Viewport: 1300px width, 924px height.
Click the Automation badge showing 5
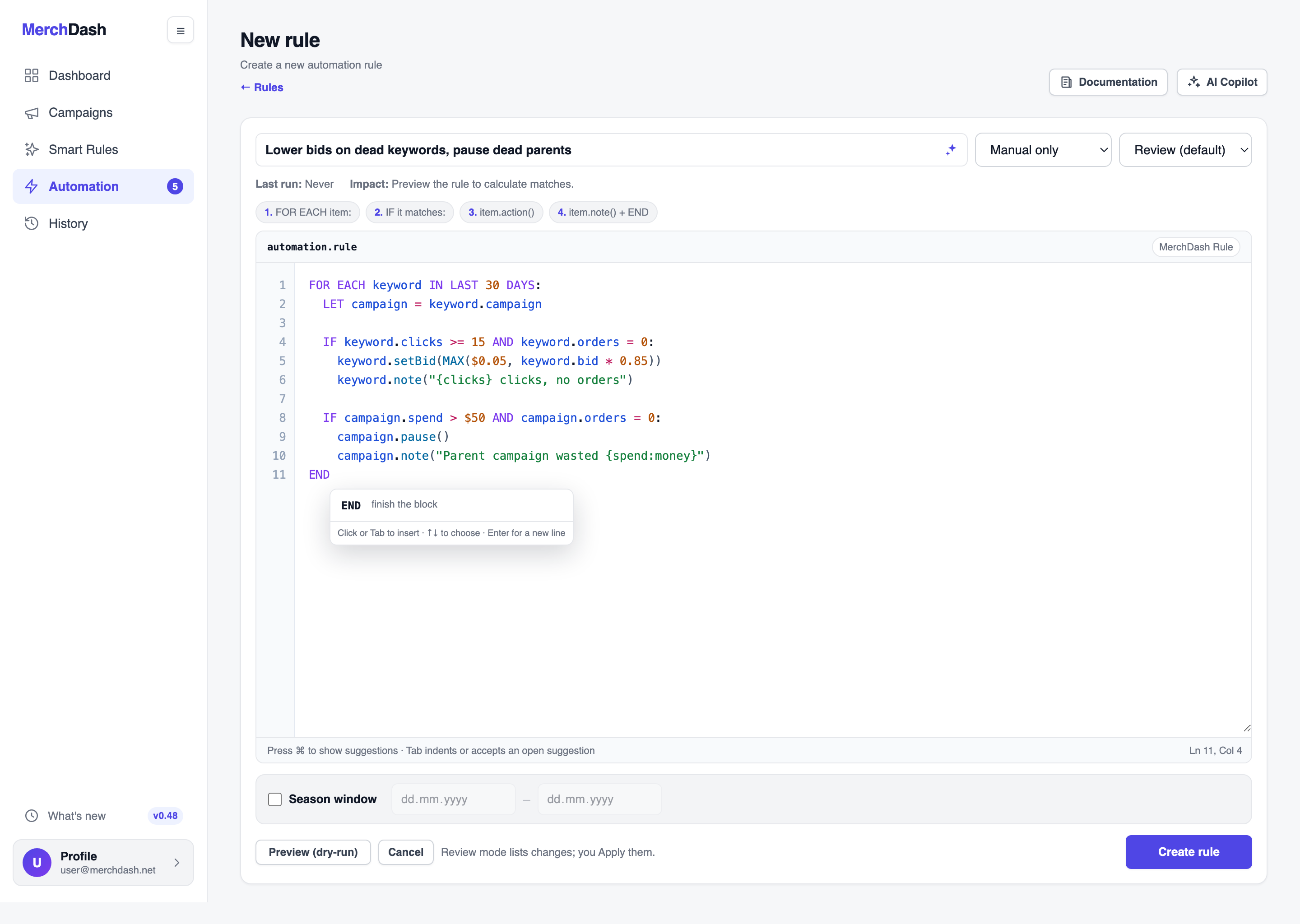pos(175,187)
